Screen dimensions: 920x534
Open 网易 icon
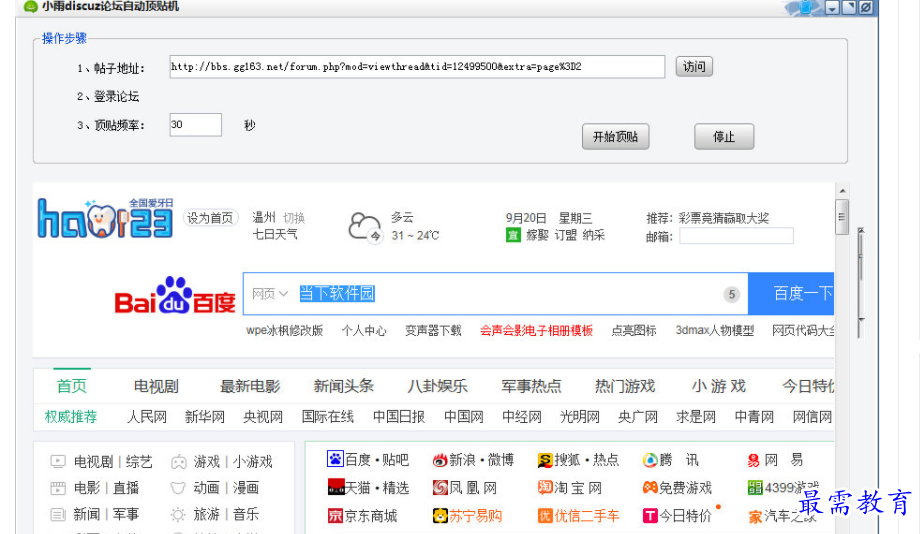(x=754, y=461)
